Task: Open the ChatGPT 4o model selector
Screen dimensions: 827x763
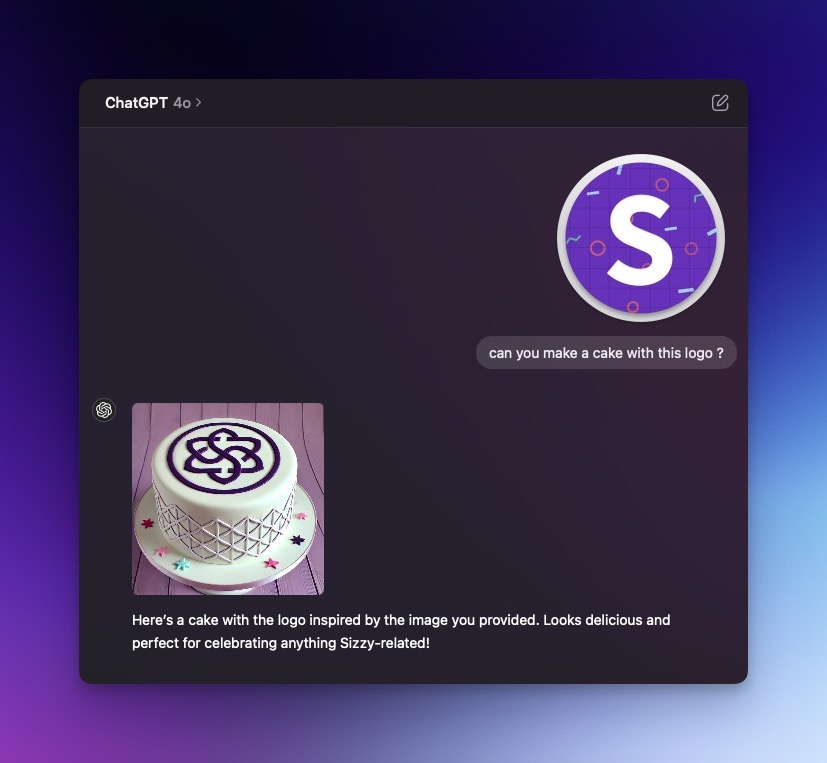Action: [153, 103]
